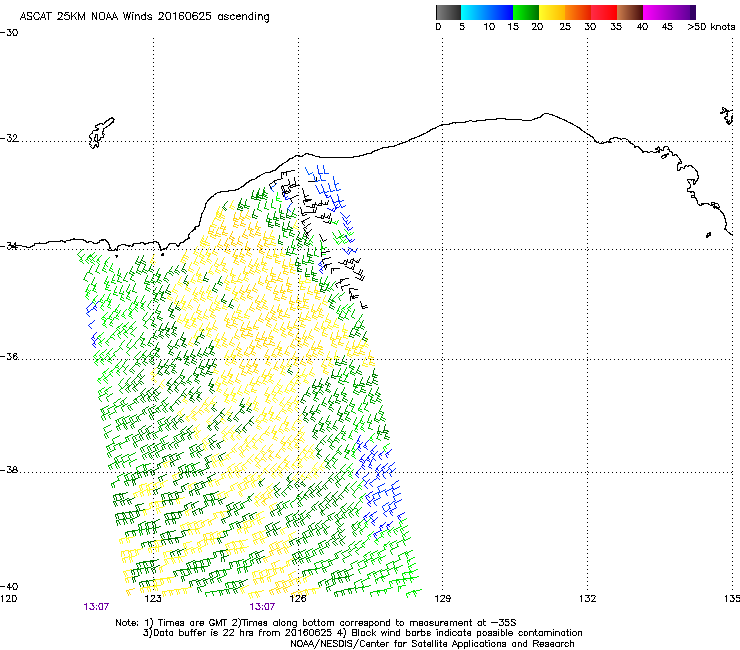Viewport: 740px width, 650px height.
Task: Click the legend label 25
Action: coord(565,27)
